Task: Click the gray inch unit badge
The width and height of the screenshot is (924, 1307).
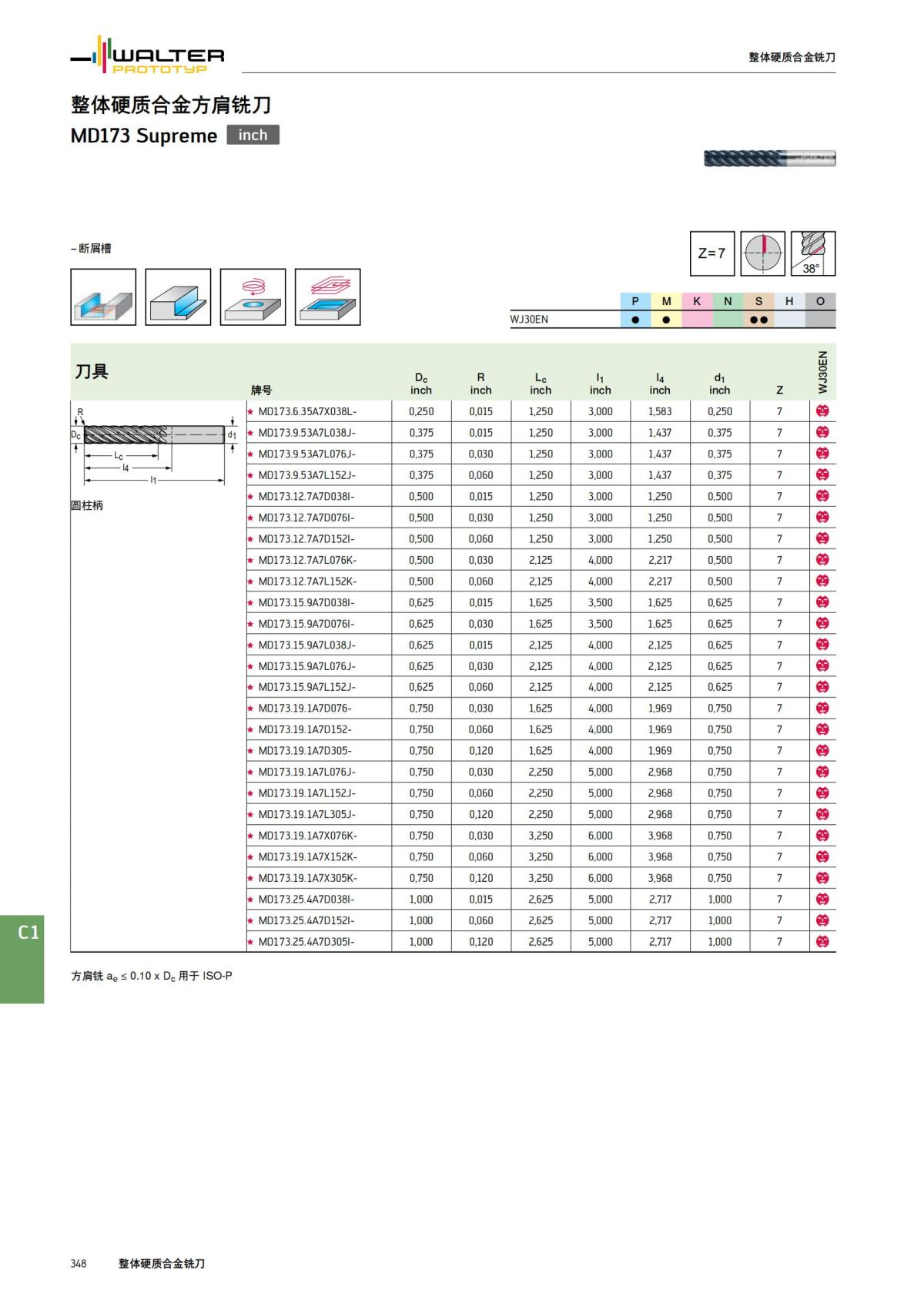Action: click(x=253, y=135)
